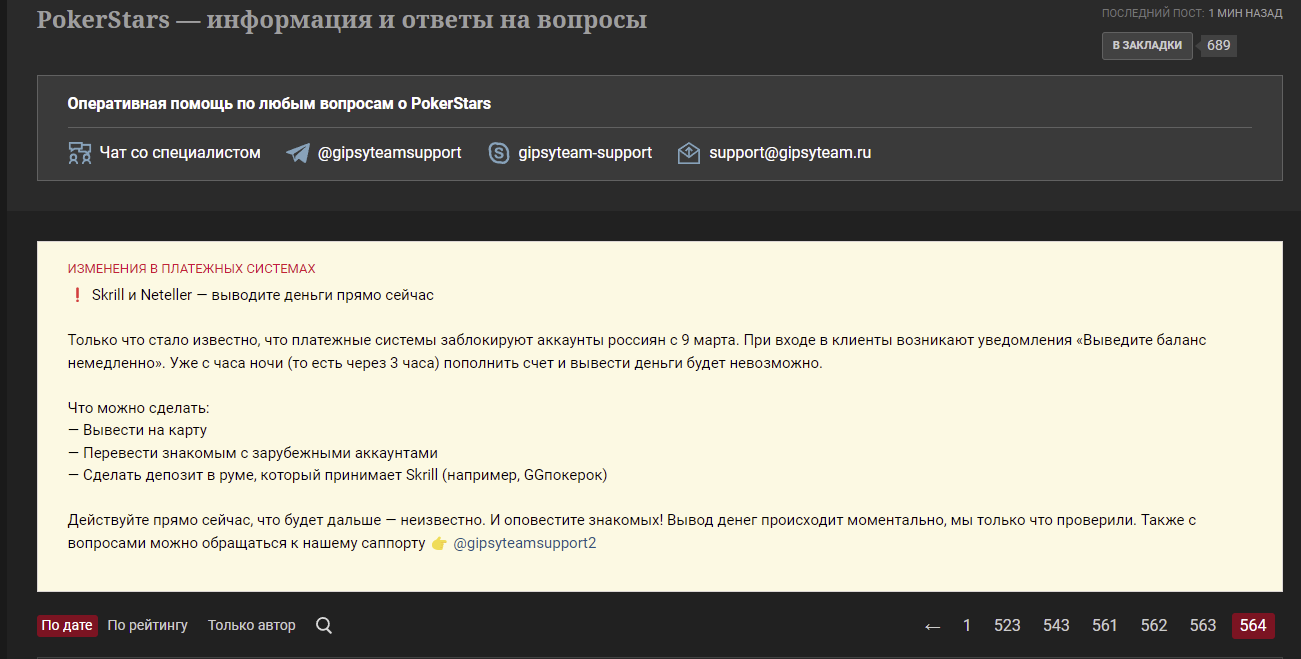Open 'Чат со специалистом' link

pos(180,153)
